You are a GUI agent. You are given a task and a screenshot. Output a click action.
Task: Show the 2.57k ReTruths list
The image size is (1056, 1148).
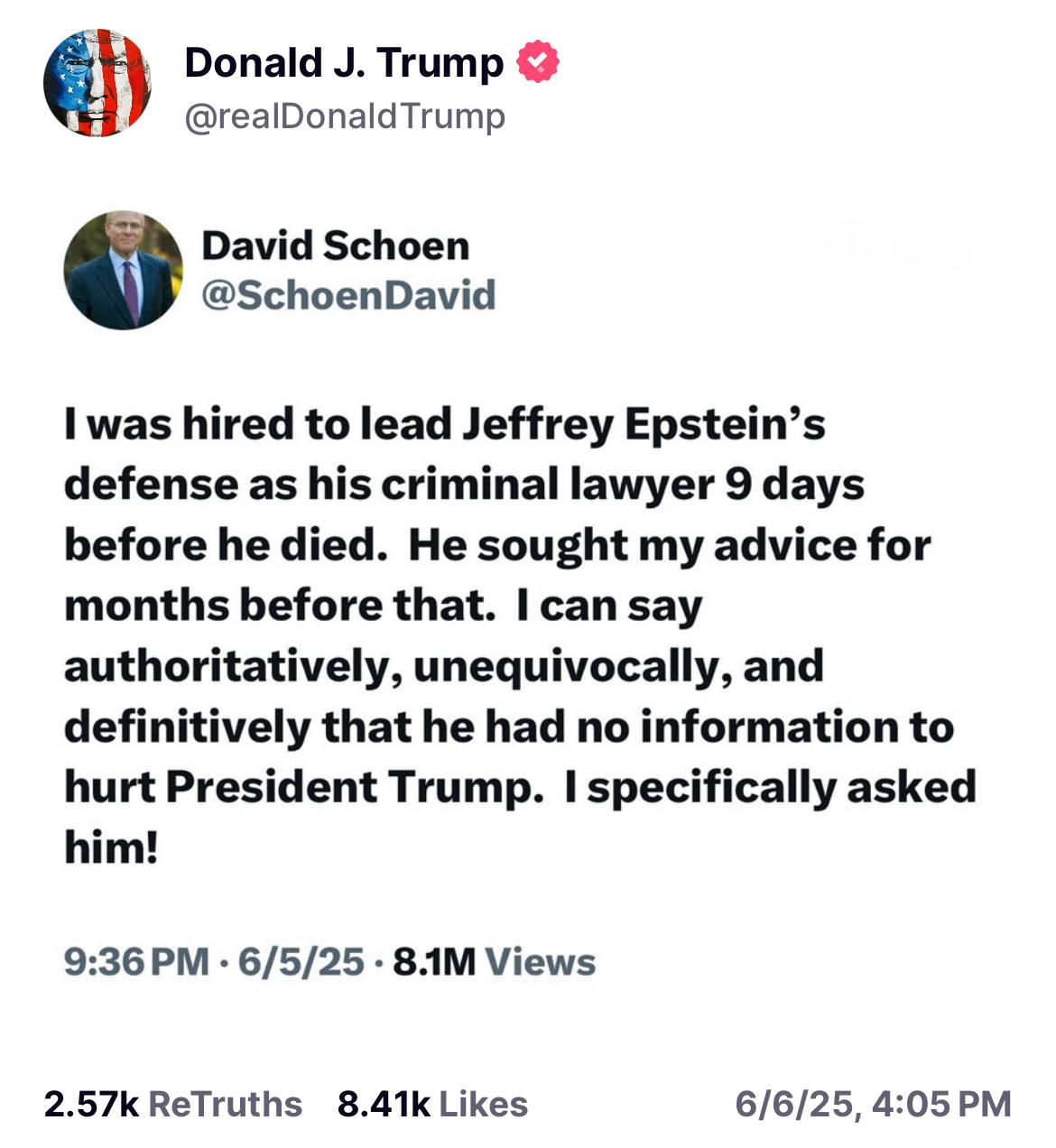(x=173, y=1105)
